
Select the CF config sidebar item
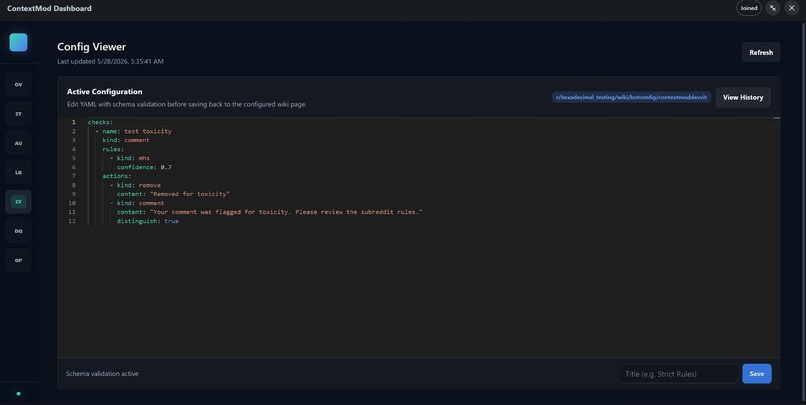click(x=19, y=201)
